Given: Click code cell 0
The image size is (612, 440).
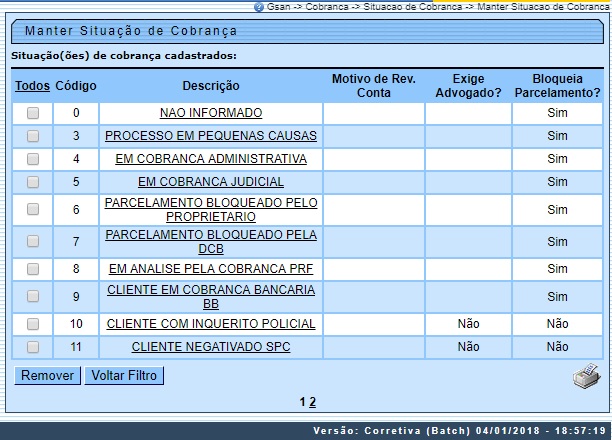Looking at the screenshot, I should (x=76, y=113).
